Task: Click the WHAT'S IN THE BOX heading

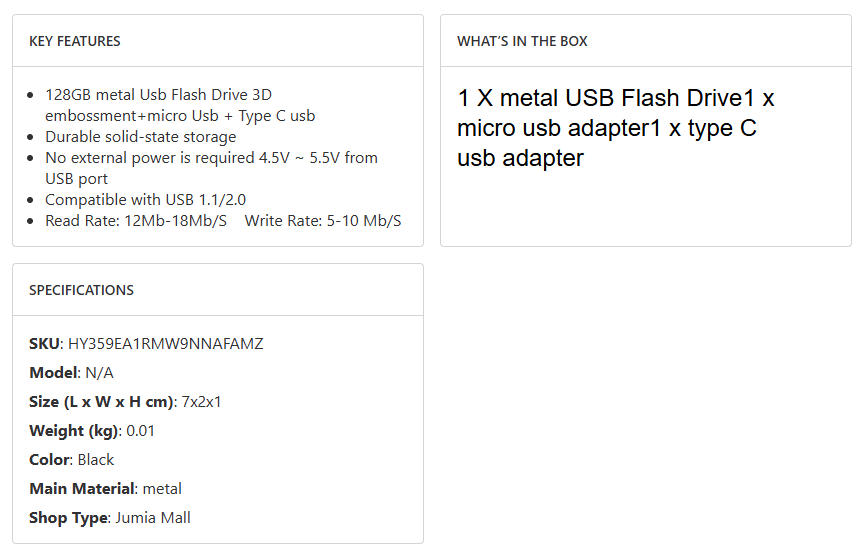Action: [522, 41]
